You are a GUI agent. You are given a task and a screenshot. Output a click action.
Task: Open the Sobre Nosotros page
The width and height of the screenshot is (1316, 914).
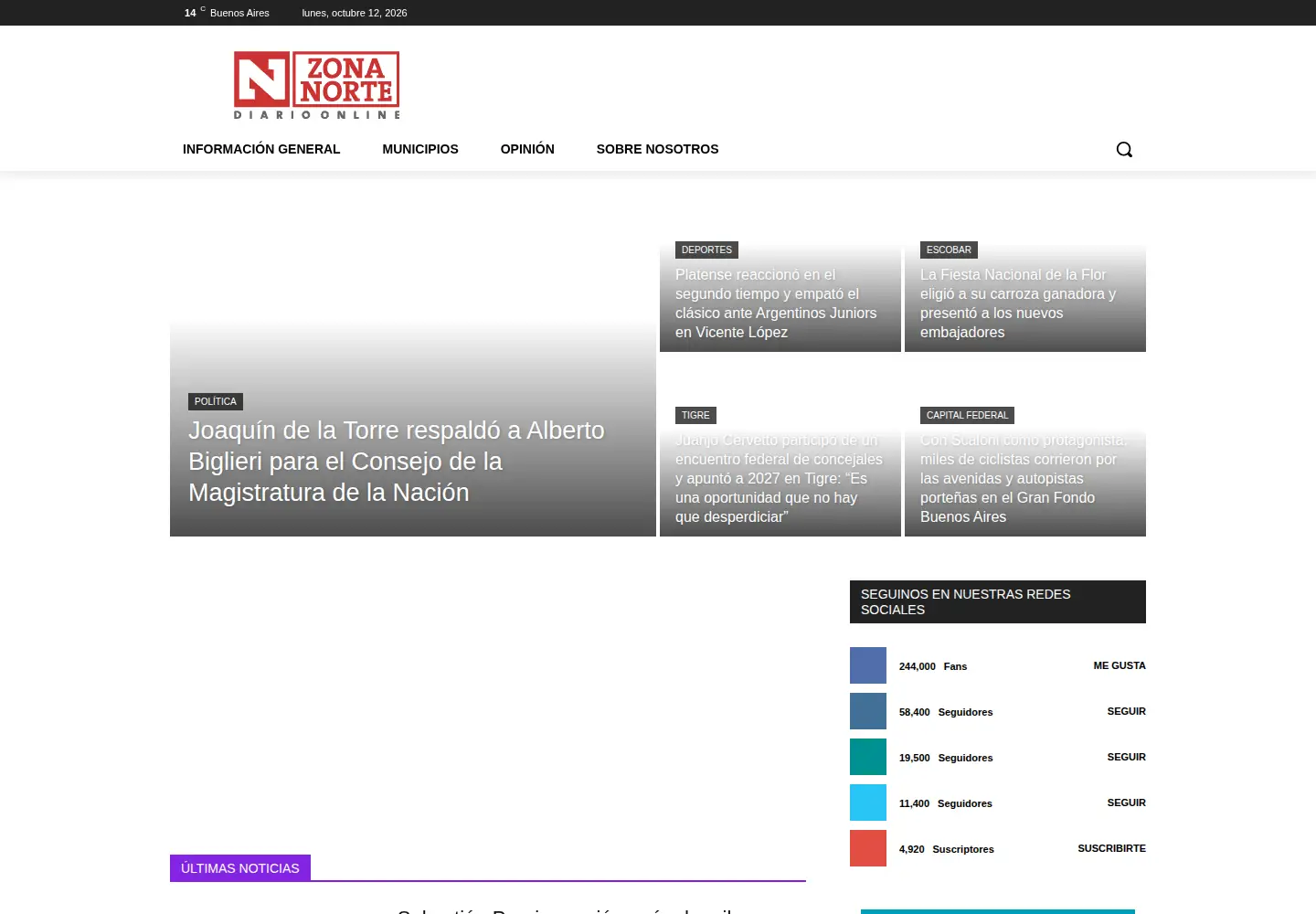tap(657, 149)
